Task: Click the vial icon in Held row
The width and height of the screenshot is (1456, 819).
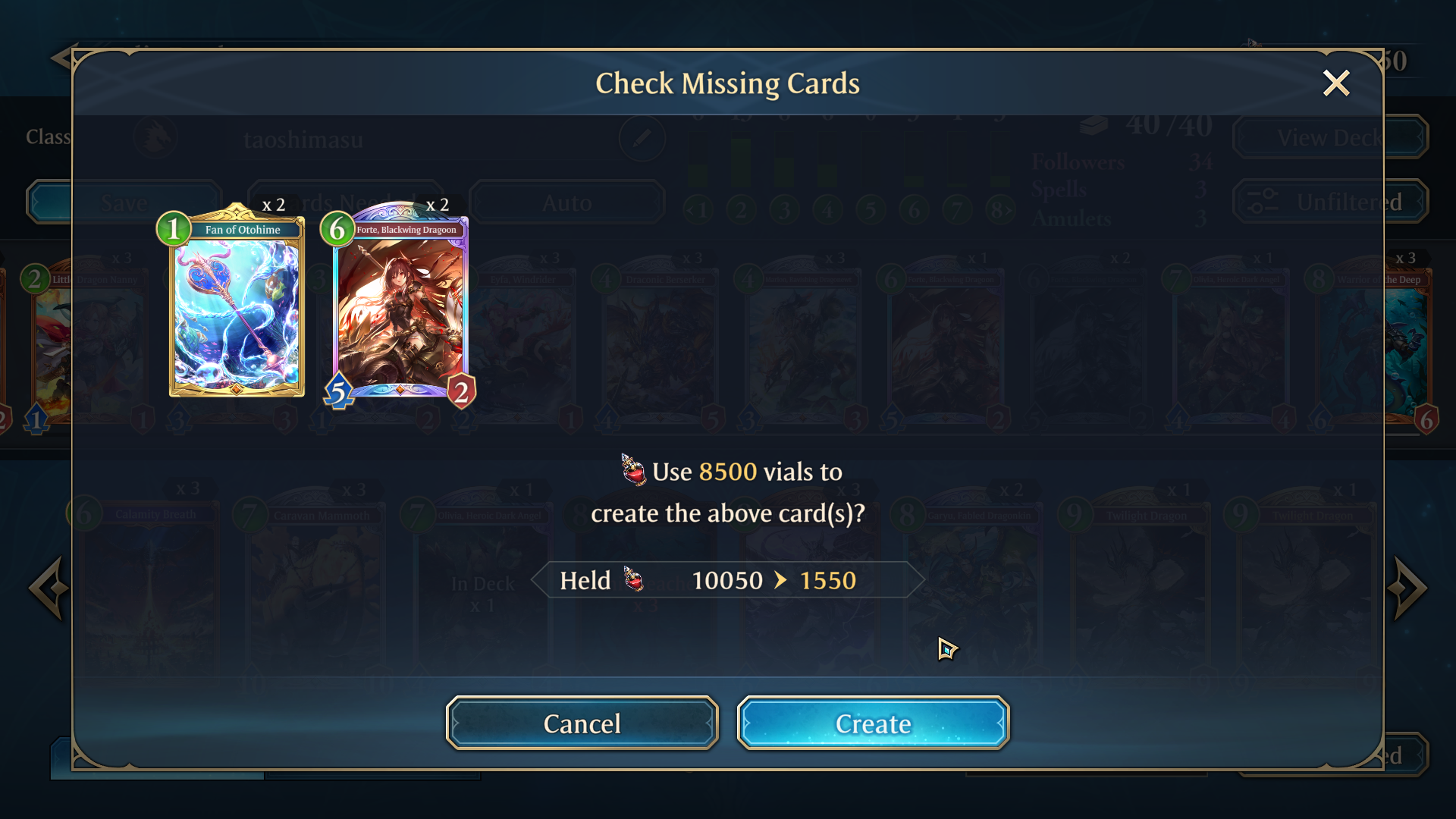Action: 633,579
